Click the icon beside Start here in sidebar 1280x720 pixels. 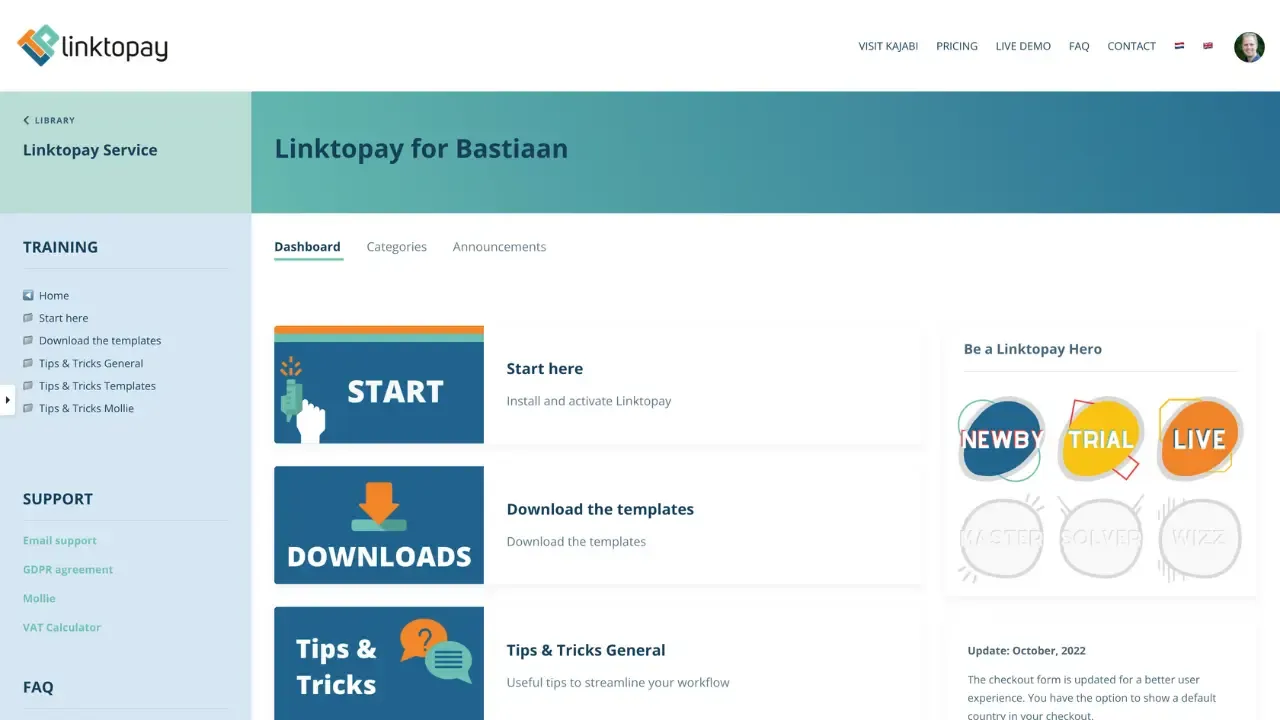[28, 318]
